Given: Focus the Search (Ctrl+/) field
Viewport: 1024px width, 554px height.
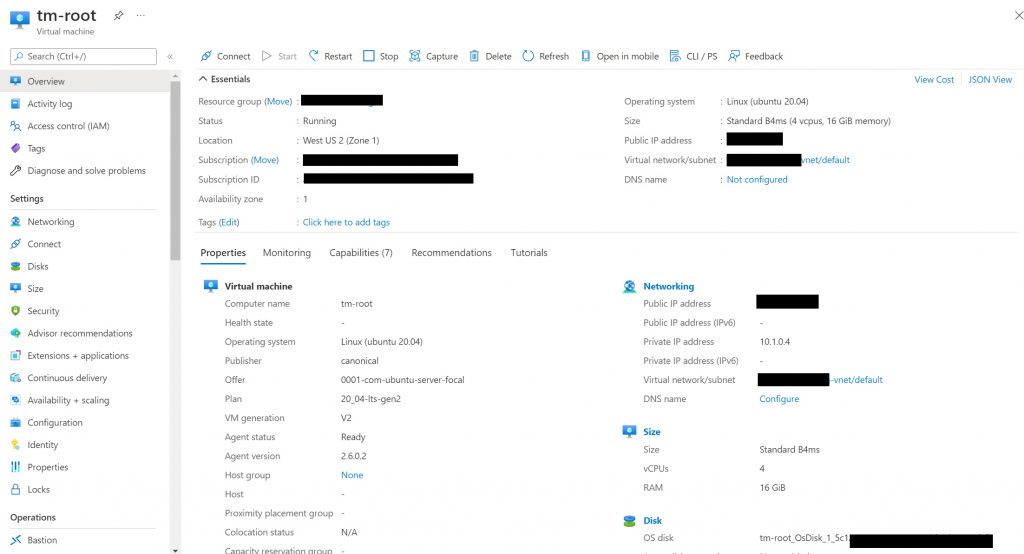Looking at the screenshot, I should tap(84, 57).
